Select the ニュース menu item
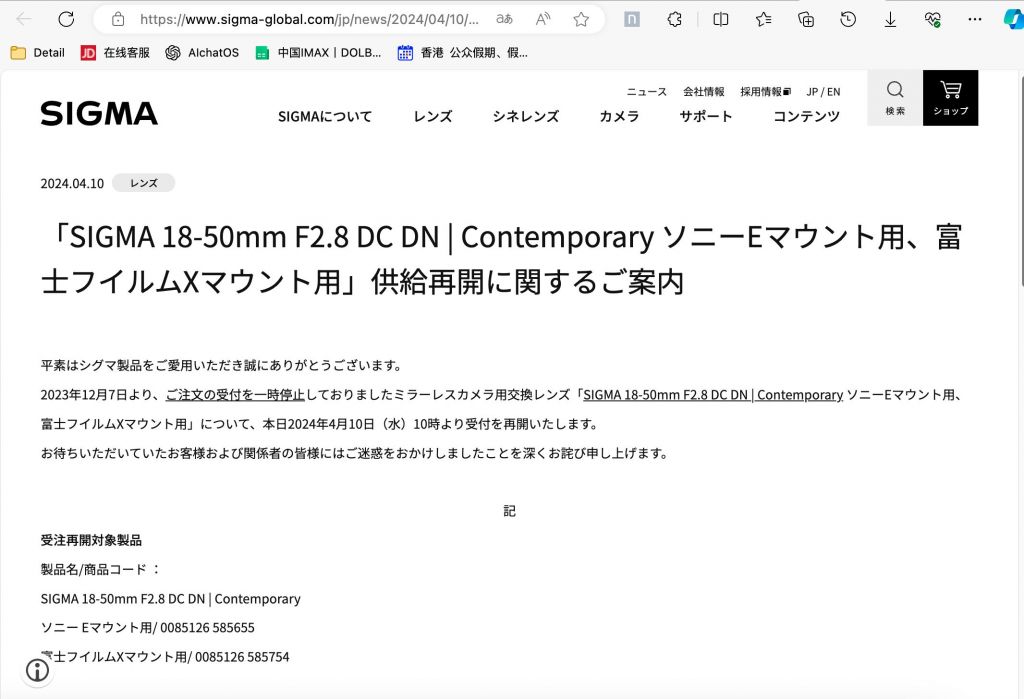The image size is (1024, 699). pyautogui.click(x=645, y=91)
